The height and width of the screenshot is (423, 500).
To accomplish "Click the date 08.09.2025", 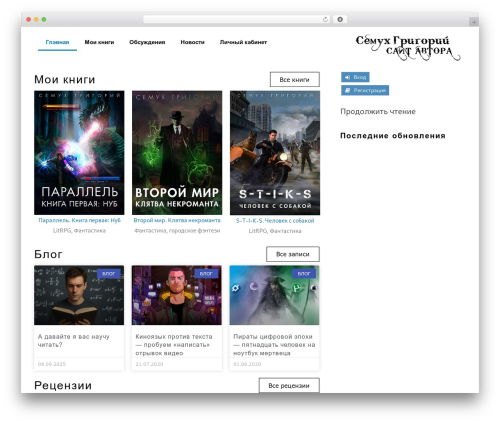I will tap(52, 364).
